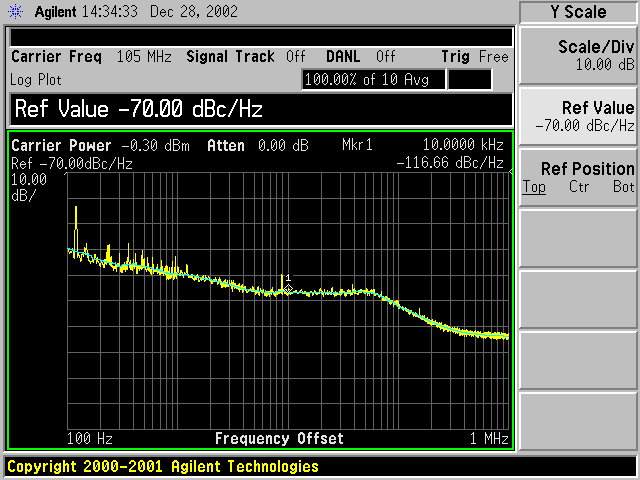The height and width of the screenshot is (480, 640).
Task: Click the Agilent logo icon
Action: click(15, 12)
